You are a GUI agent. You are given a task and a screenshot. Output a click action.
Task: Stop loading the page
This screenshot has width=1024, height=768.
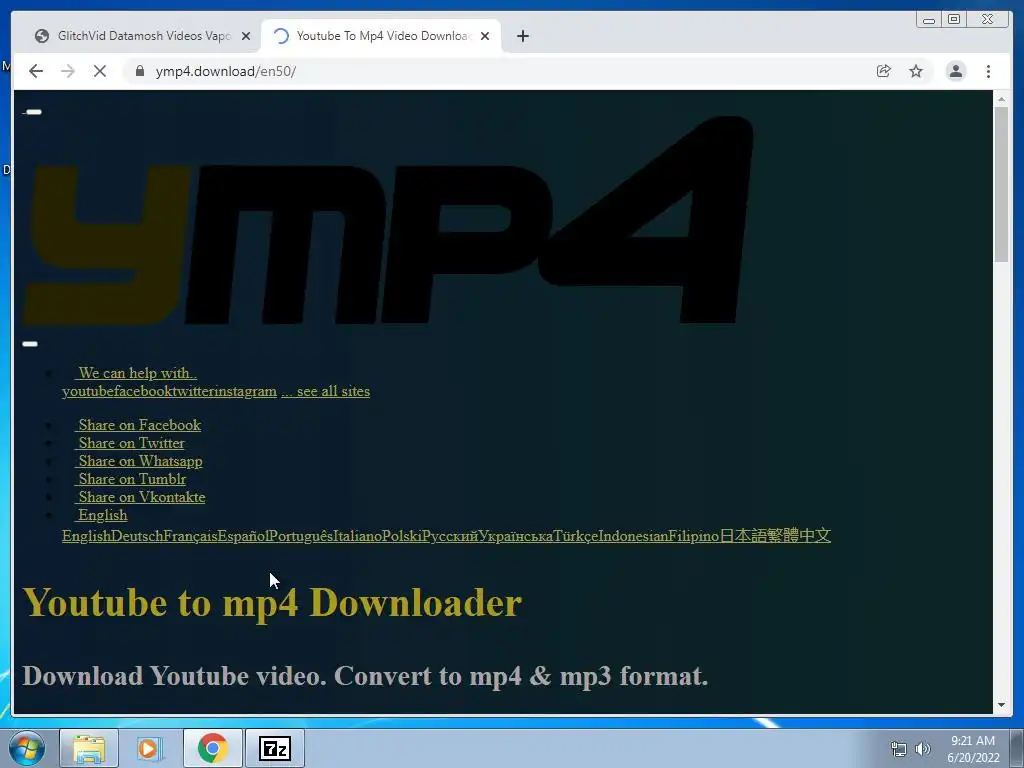coord(99,71)
